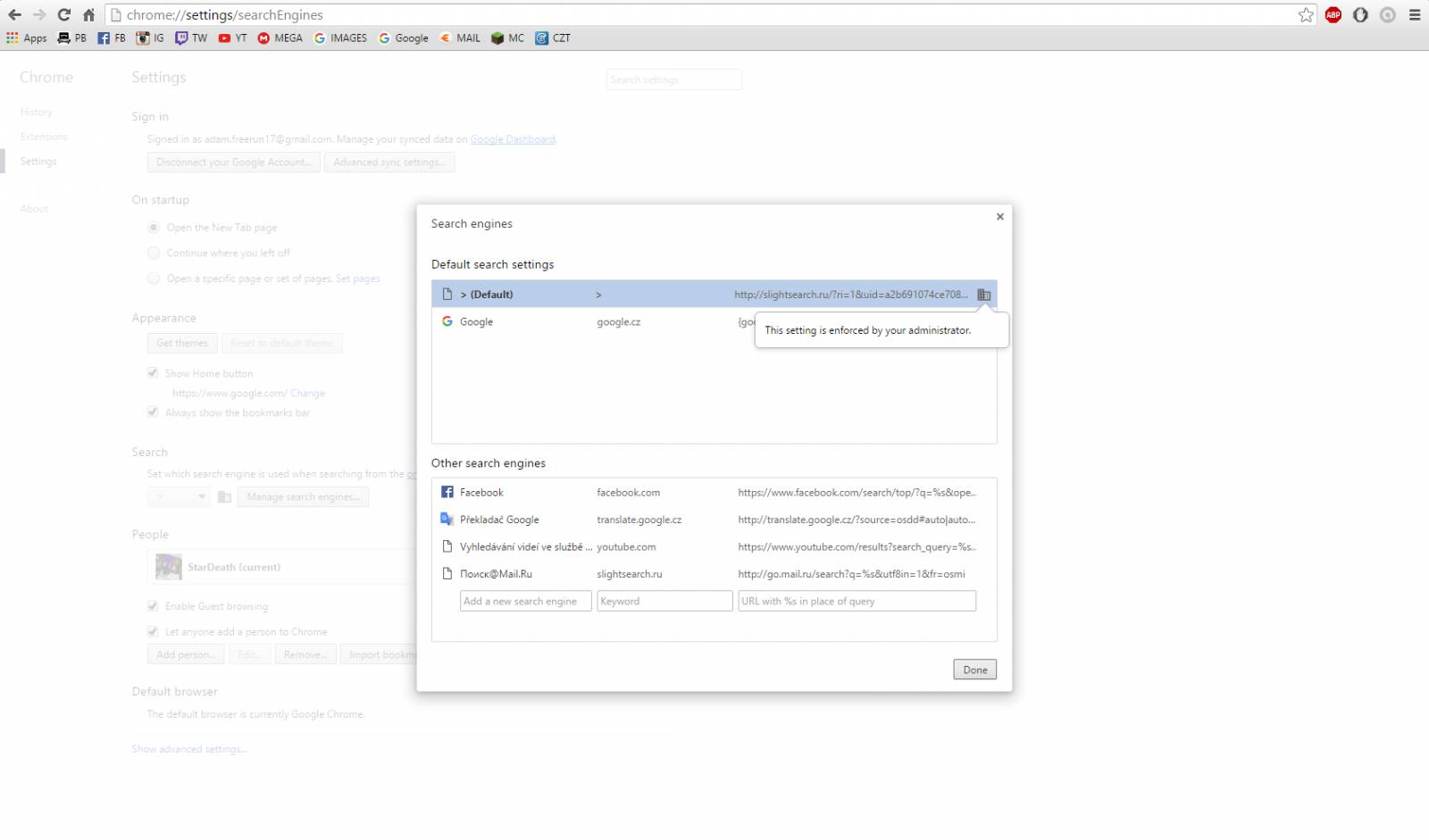Viewport: 1429px width, 840px height.
Task: Select the Google google.cz search engine row
Action: point(714,321)
